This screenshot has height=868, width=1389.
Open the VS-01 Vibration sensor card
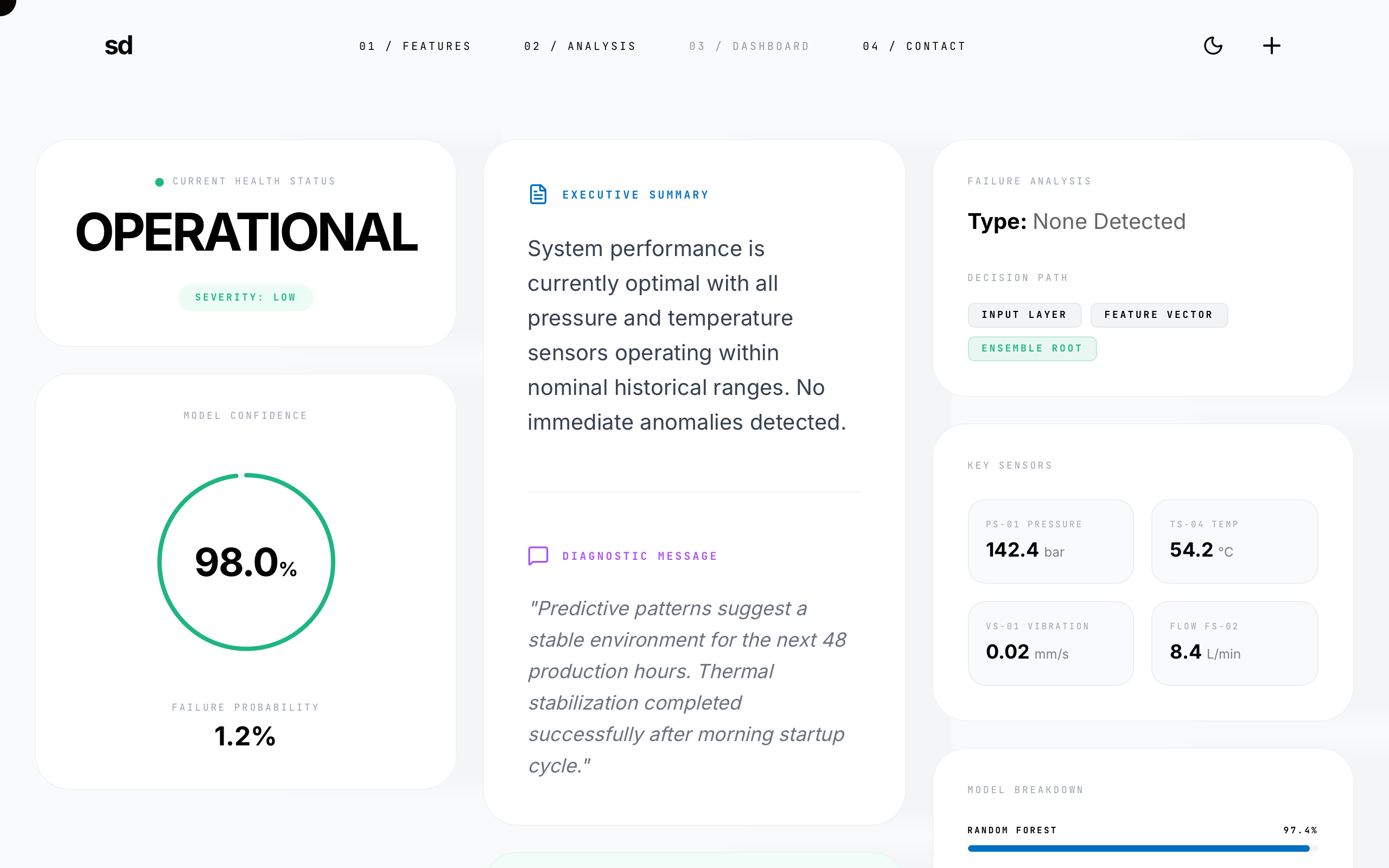tap(1050, 643)
